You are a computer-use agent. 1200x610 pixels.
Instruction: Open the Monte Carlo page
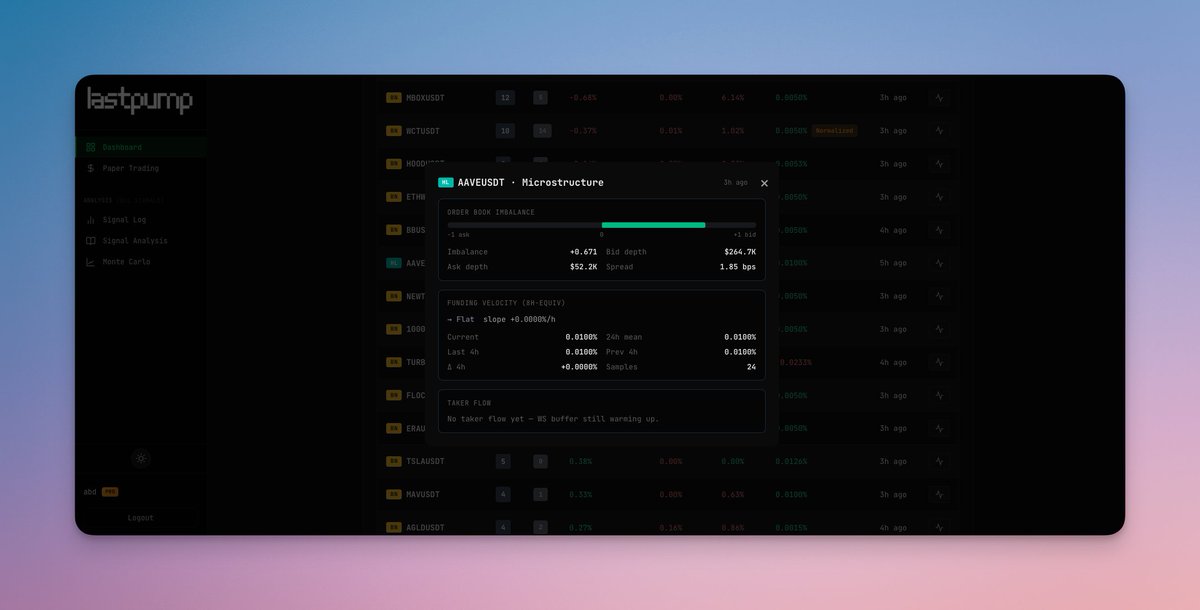pyautogui.click(x=141, y=262)
